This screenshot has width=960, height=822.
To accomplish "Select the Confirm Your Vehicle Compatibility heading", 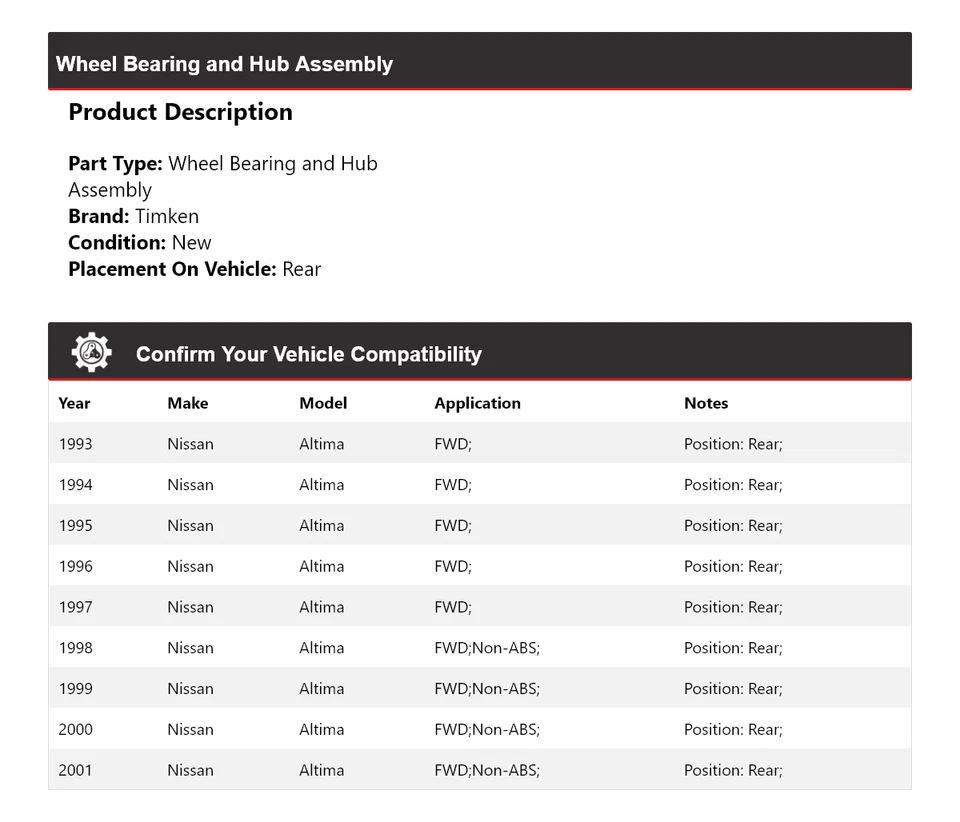I will coord(308,354).
